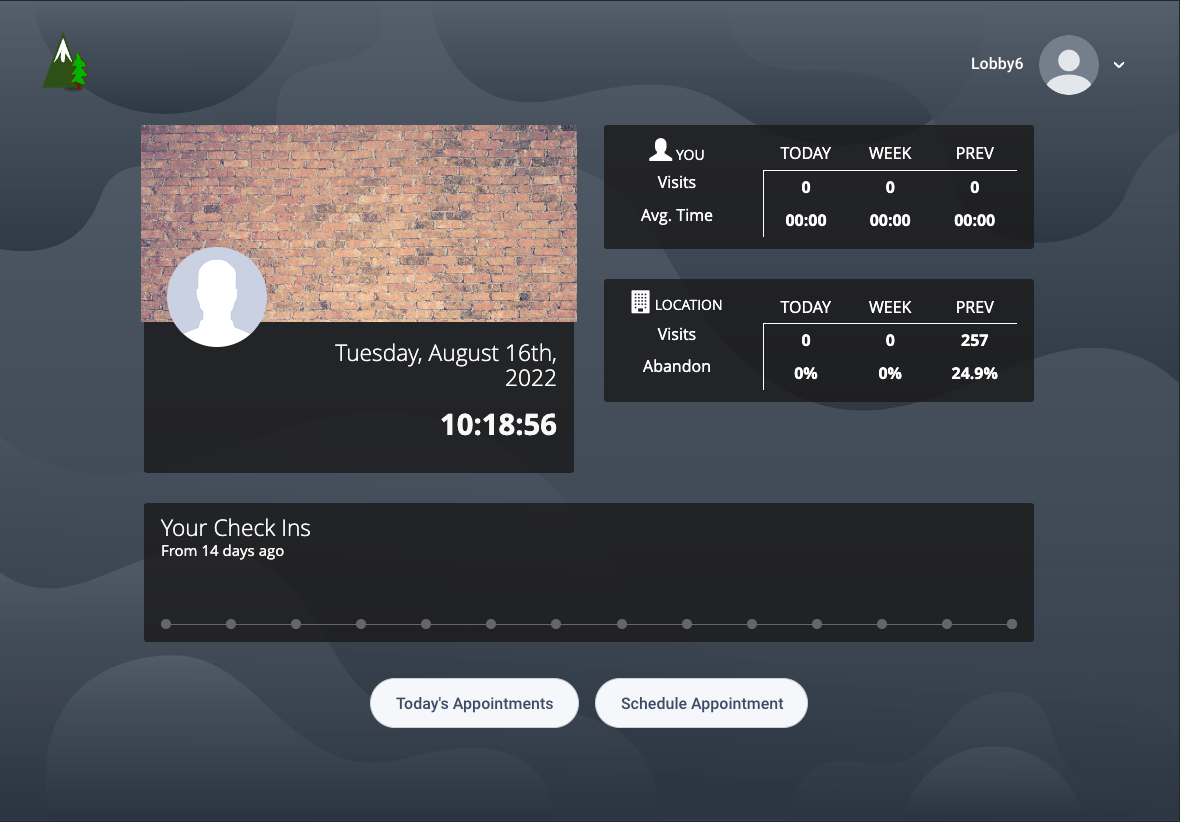The height and width of the screenshot is (822, 1180).
Task: Select the first check-in timeline dot
Action: coord(166,624)
